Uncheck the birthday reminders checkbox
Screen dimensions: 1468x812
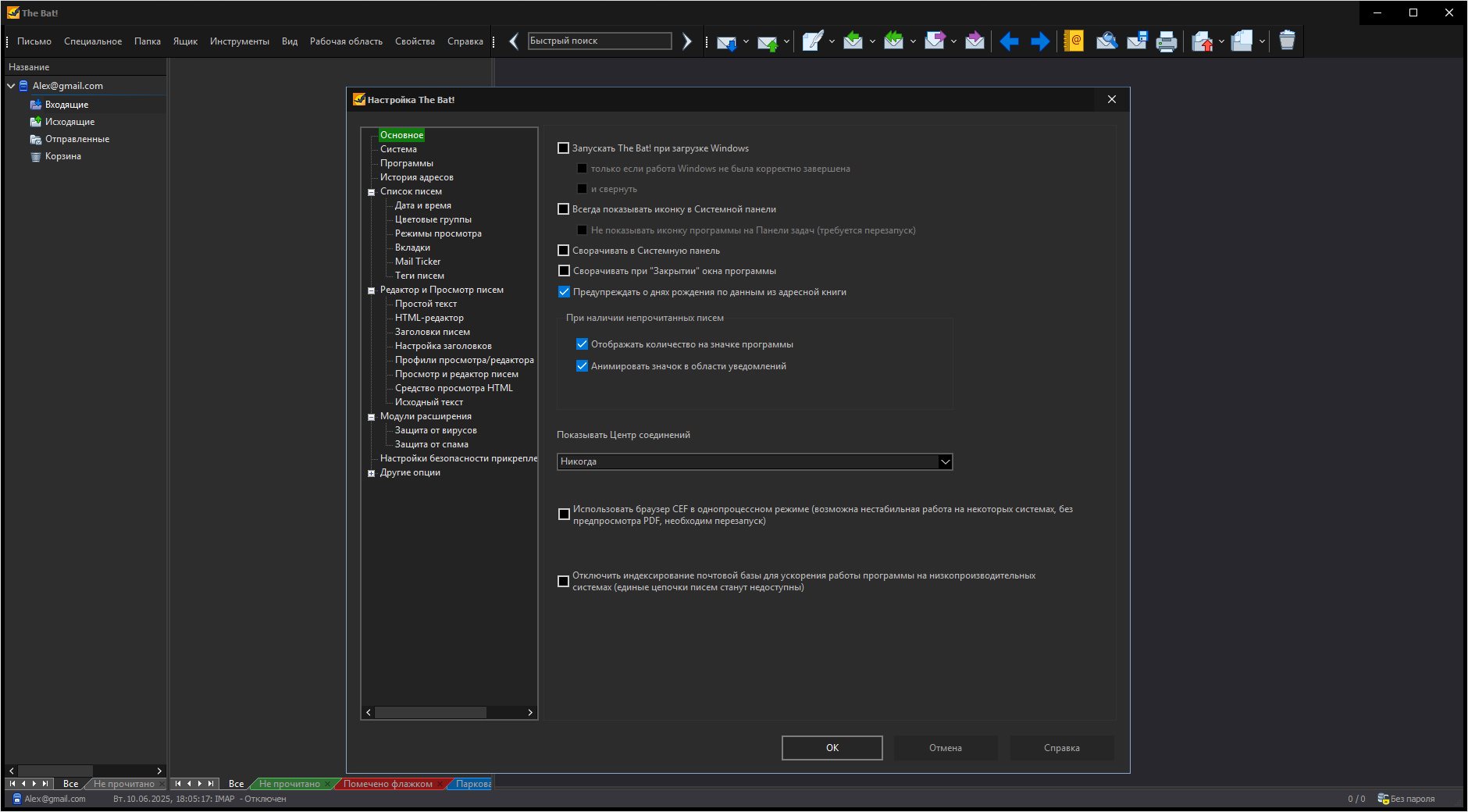pos(564,292)
